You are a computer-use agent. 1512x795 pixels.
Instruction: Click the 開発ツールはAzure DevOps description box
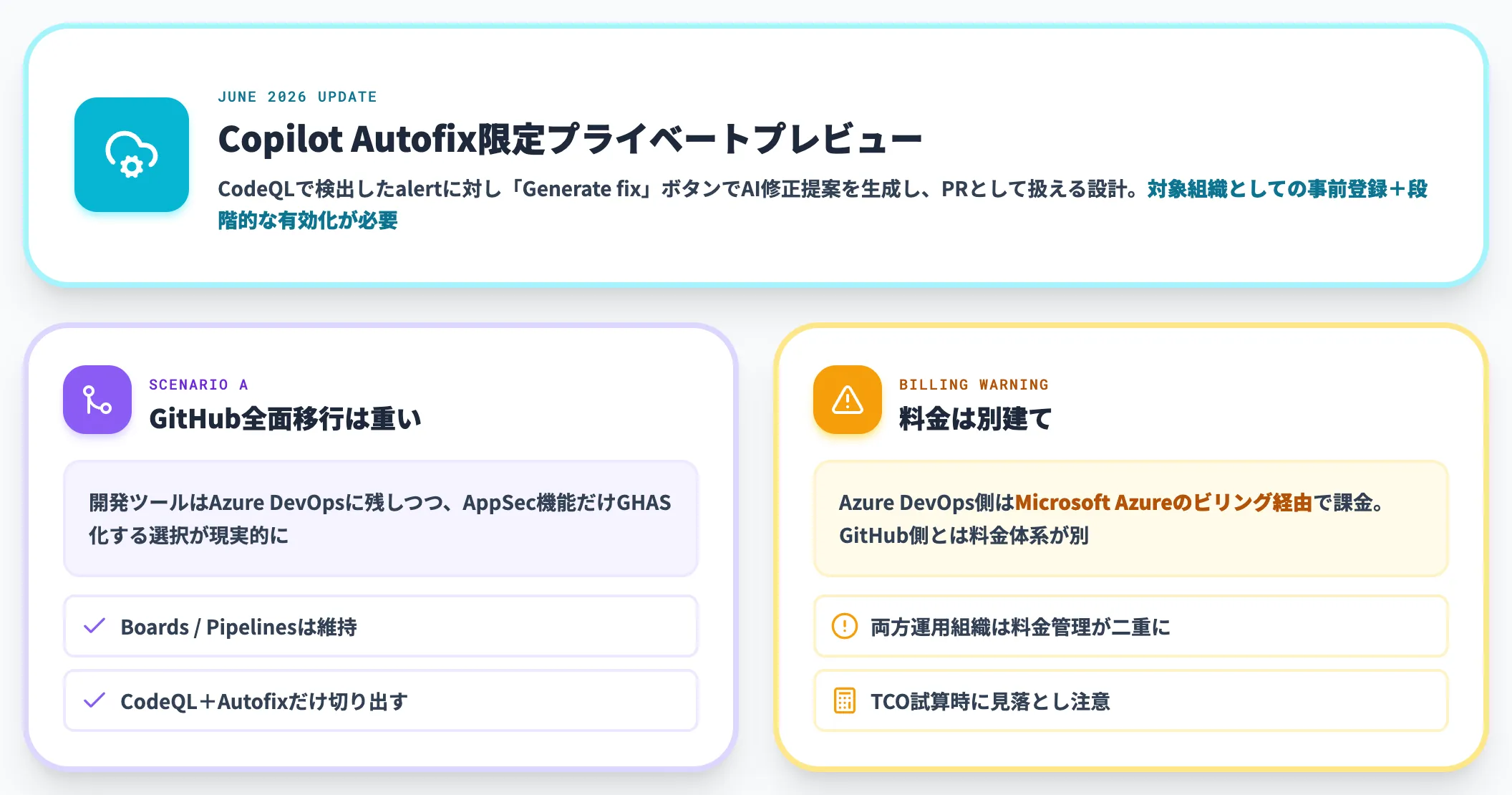381,519
